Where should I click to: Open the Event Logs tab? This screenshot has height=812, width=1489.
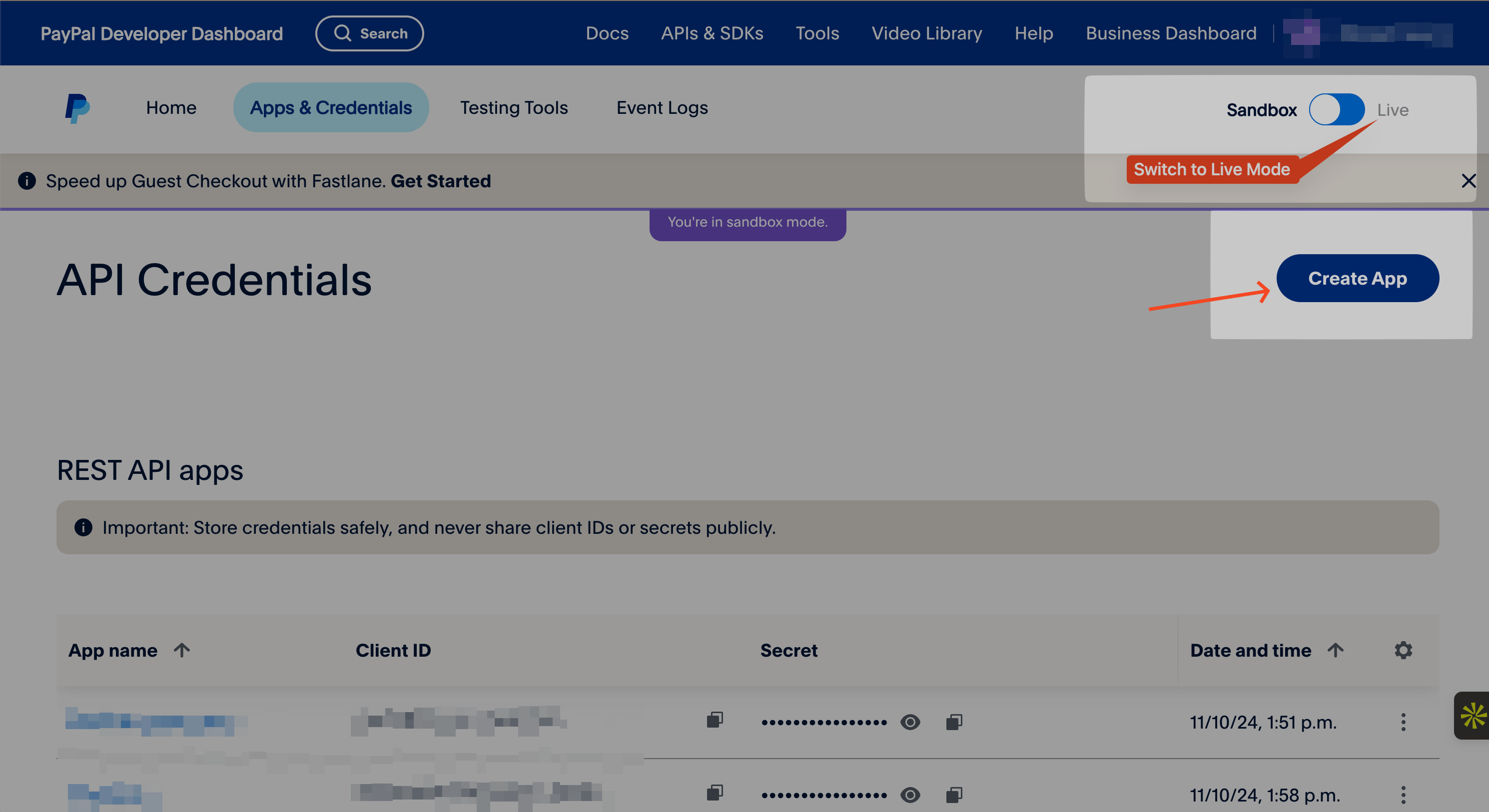point(662,108)
